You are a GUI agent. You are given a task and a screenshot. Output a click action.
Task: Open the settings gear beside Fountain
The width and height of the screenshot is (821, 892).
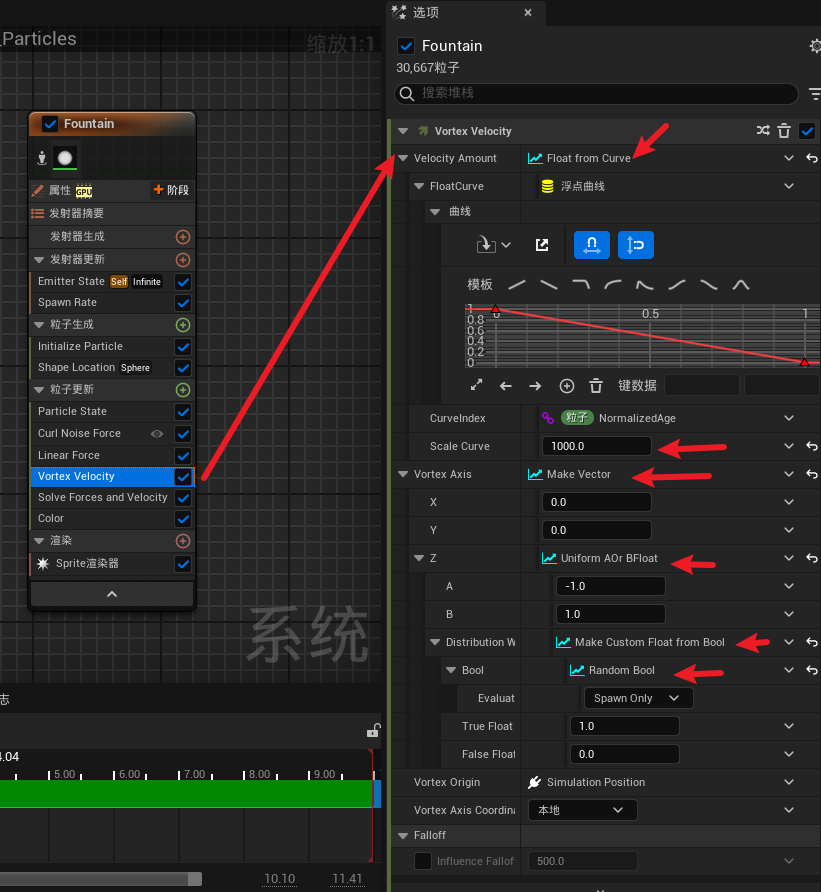point(815,46)
